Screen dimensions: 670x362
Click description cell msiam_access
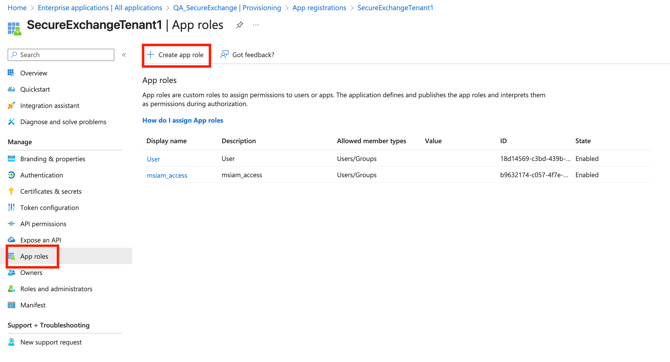tap(242, 175)
